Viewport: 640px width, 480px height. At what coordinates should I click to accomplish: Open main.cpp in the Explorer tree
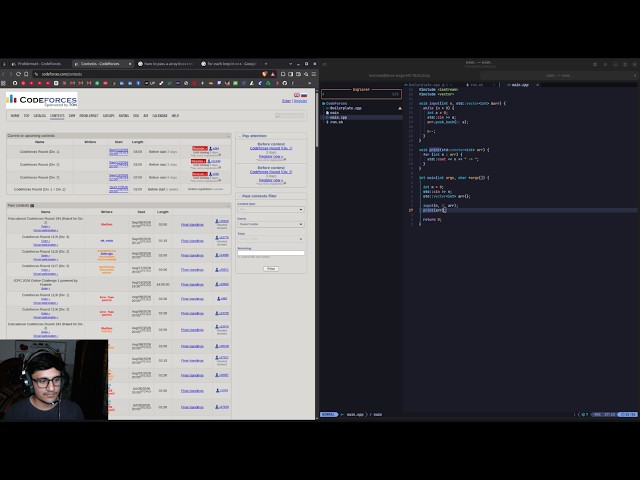(x=338, y=117)
